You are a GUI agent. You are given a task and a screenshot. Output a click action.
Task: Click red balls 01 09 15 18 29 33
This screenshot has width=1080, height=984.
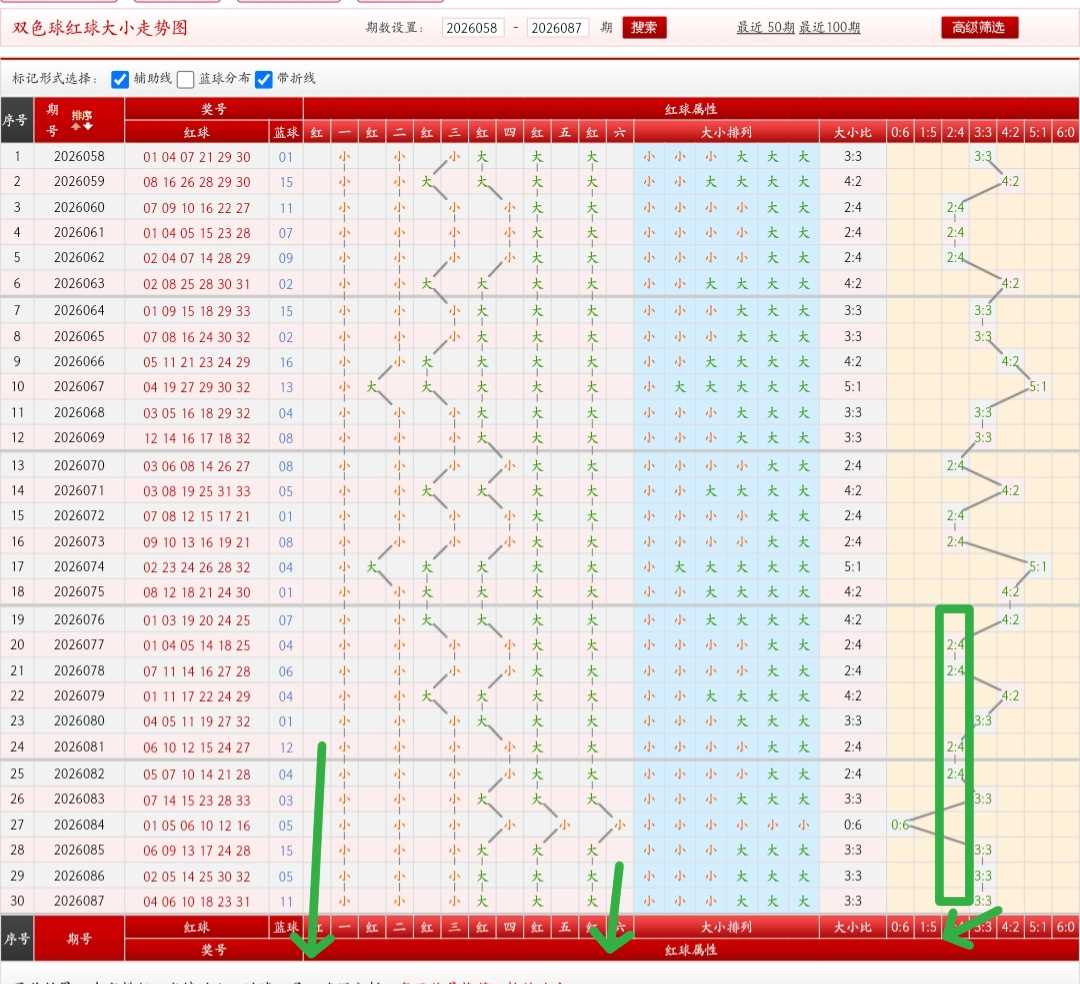[197, 311]
